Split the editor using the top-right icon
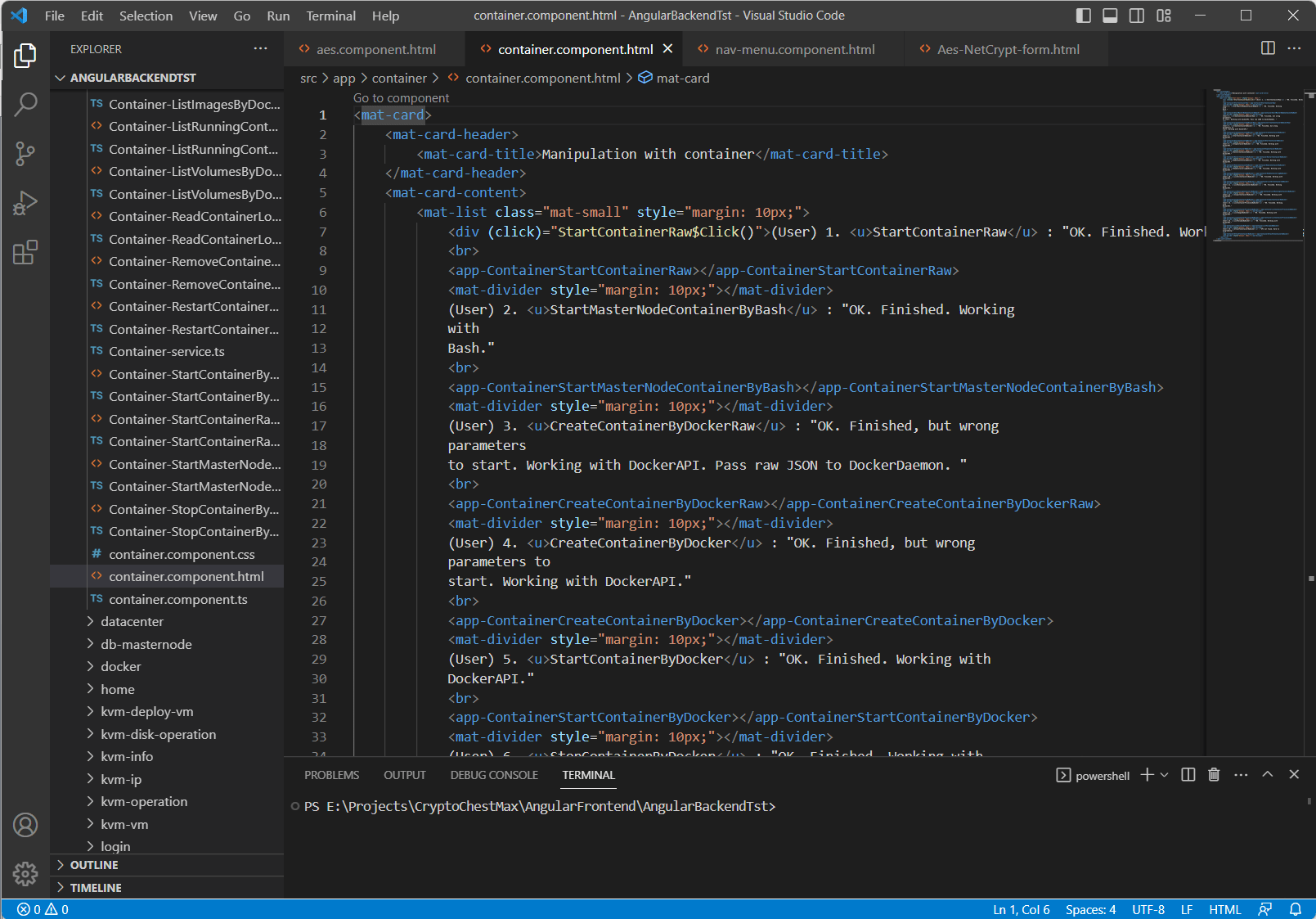The image size is (1316, 919). (x=1268, y=48)
